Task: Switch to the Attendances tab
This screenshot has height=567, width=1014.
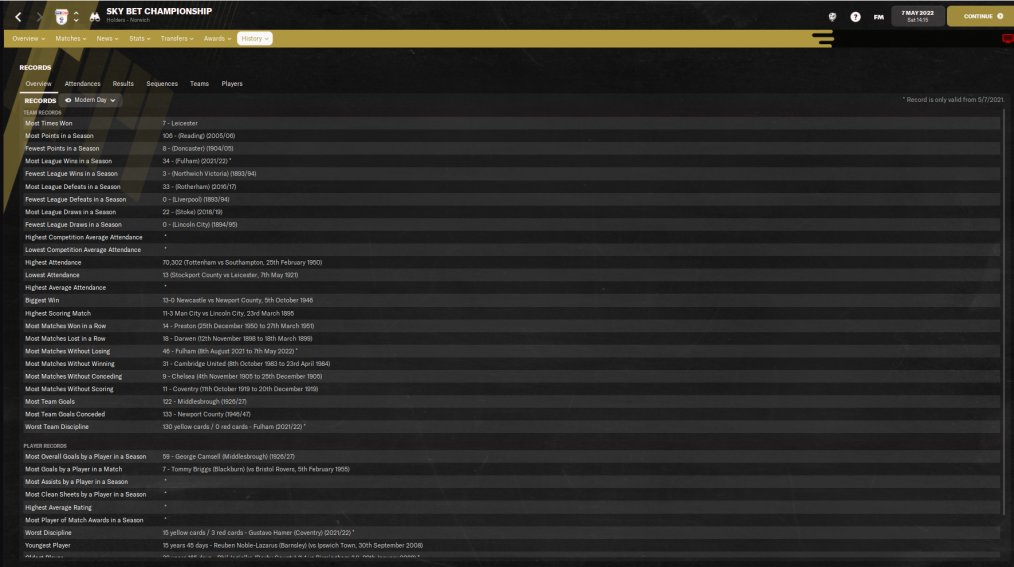Action: [x=82, y=84]
